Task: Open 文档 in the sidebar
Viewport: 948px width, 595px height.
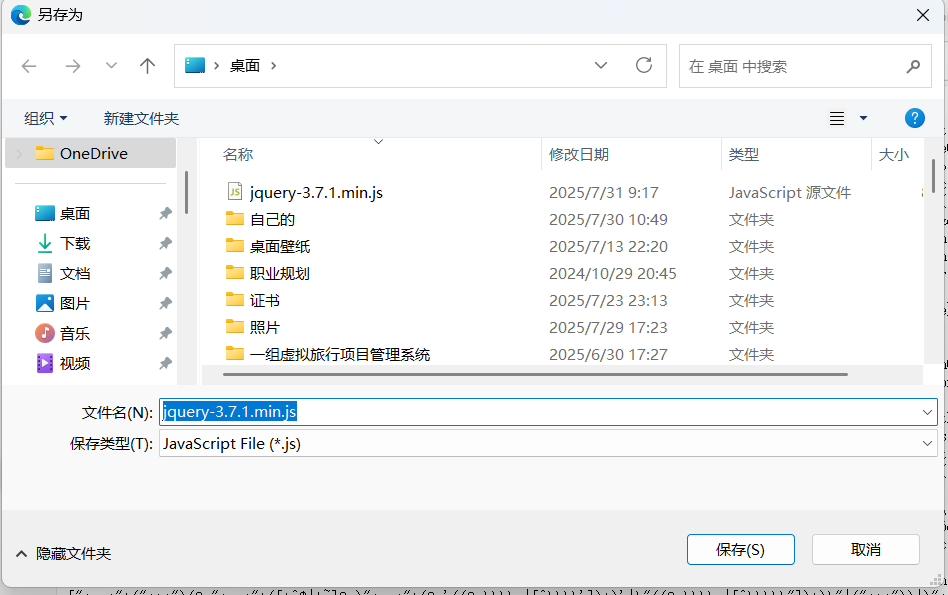Action: point(75,273)
